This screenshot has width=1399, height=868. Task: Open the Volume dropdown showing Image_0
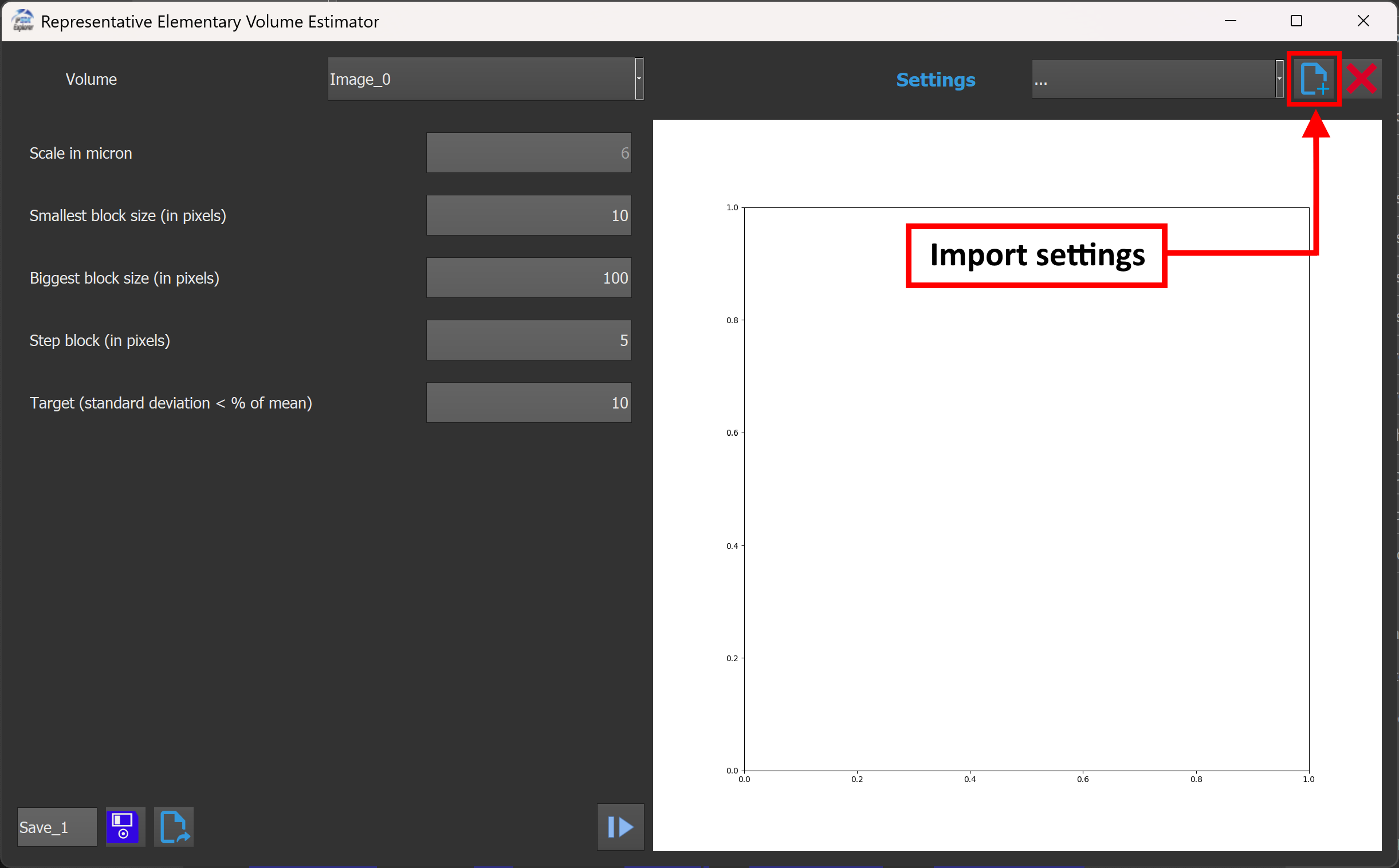click(484, 78)
